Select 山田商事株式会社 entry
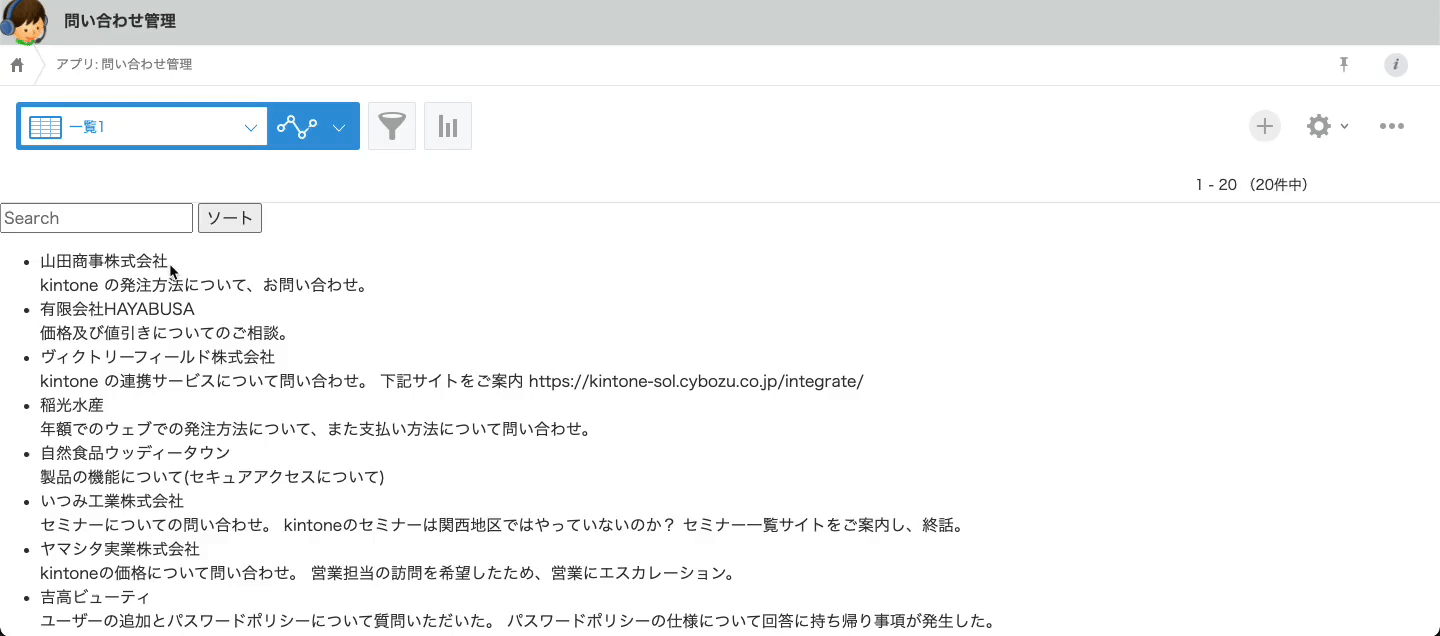This screenshot has width=1440, height=636. click(104, 261)
